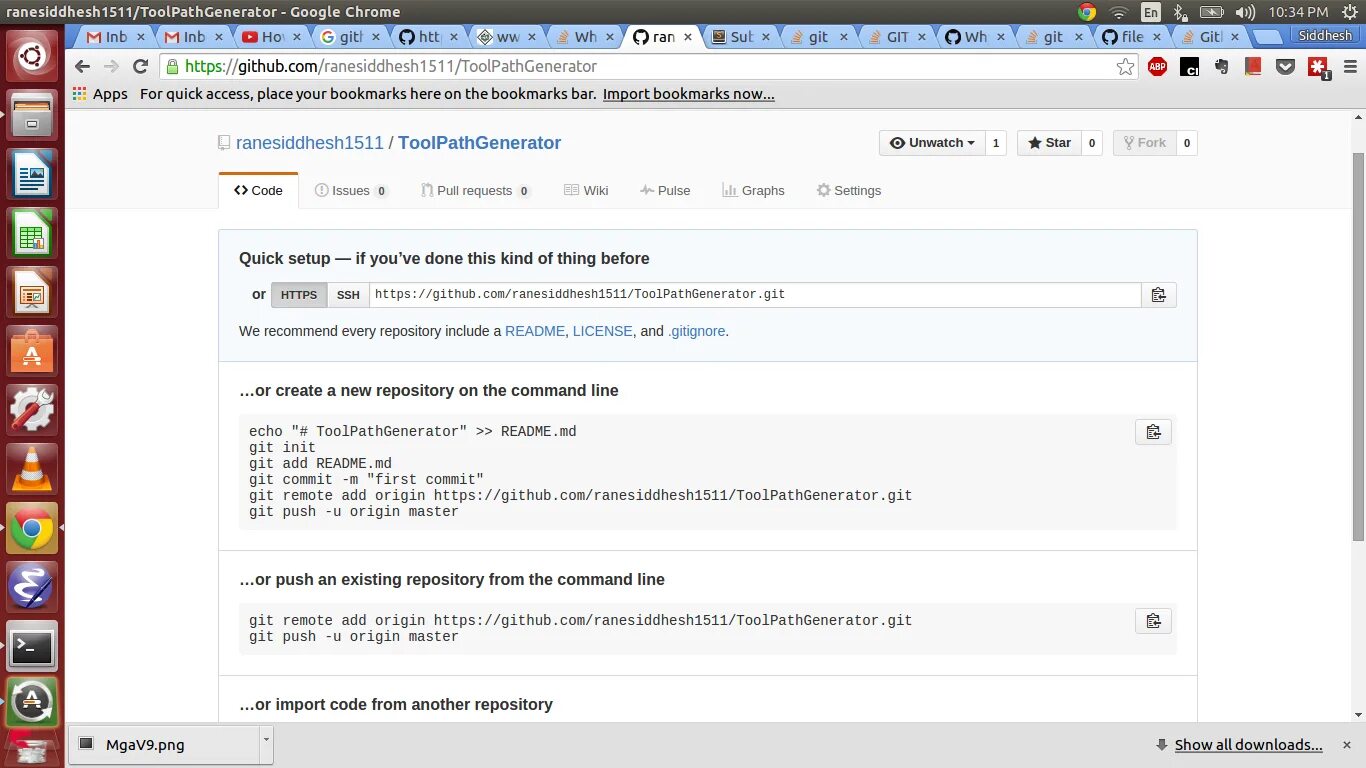Open the .gitignore link
The height and width of the screenshot is (768, 1366).
coord(697,331)
